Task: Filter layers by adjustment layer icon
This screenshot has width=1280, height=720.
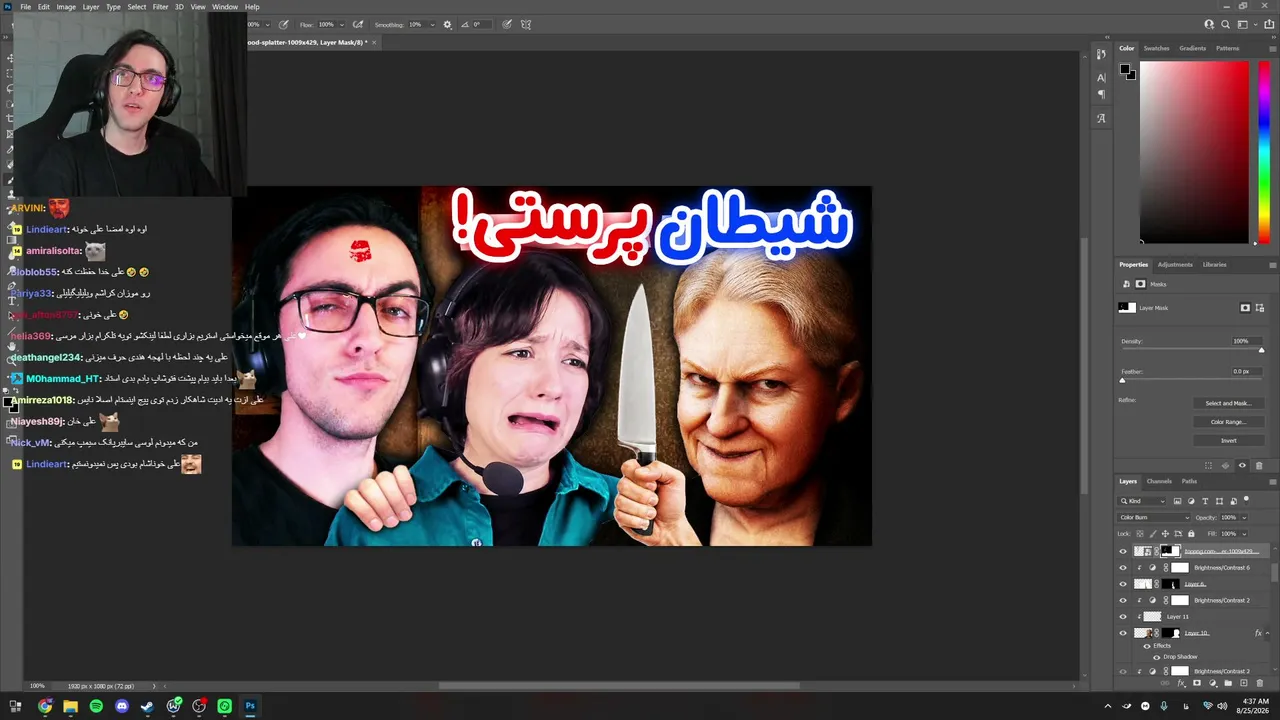Action: pyautogui.click(x=1191, y=501)
